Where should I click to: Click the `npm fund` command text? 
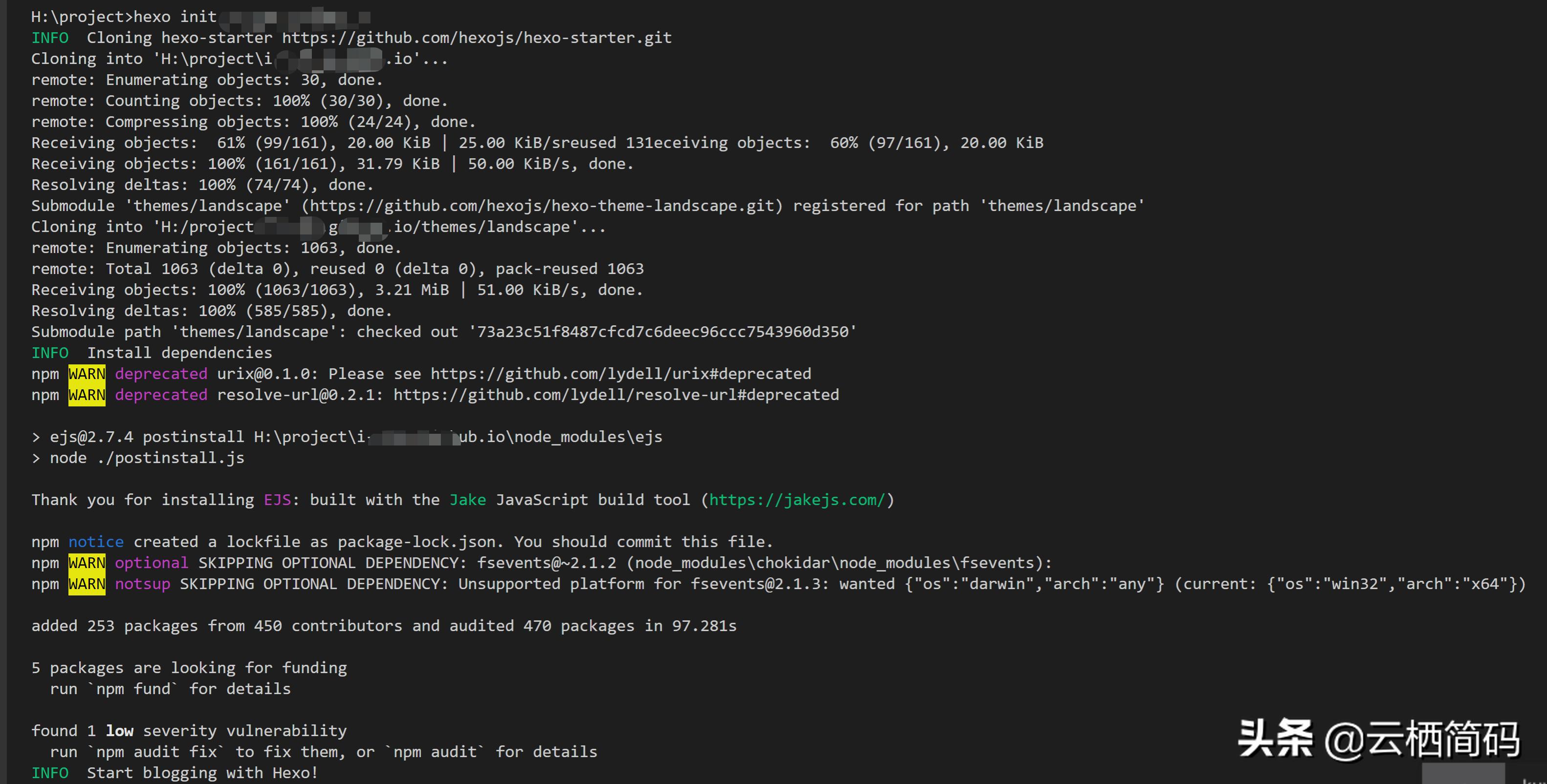tap(133, 689)
